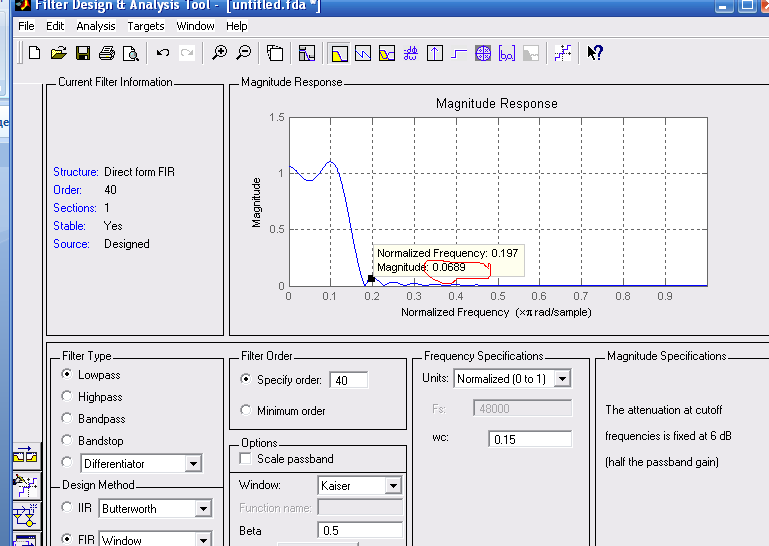Viewport: 769px width, 546px height.
Task: Choose the Bandstop filter type
Action: click(67, 440)
